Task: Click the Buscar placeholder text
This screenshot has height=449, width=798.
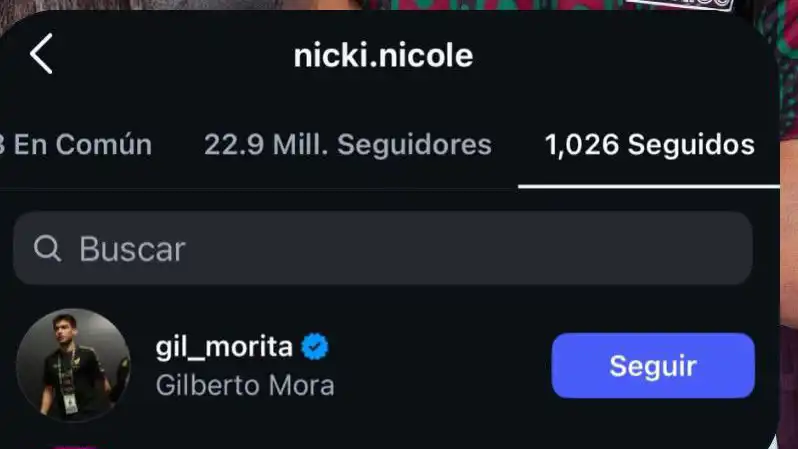Action: [132, 249]
